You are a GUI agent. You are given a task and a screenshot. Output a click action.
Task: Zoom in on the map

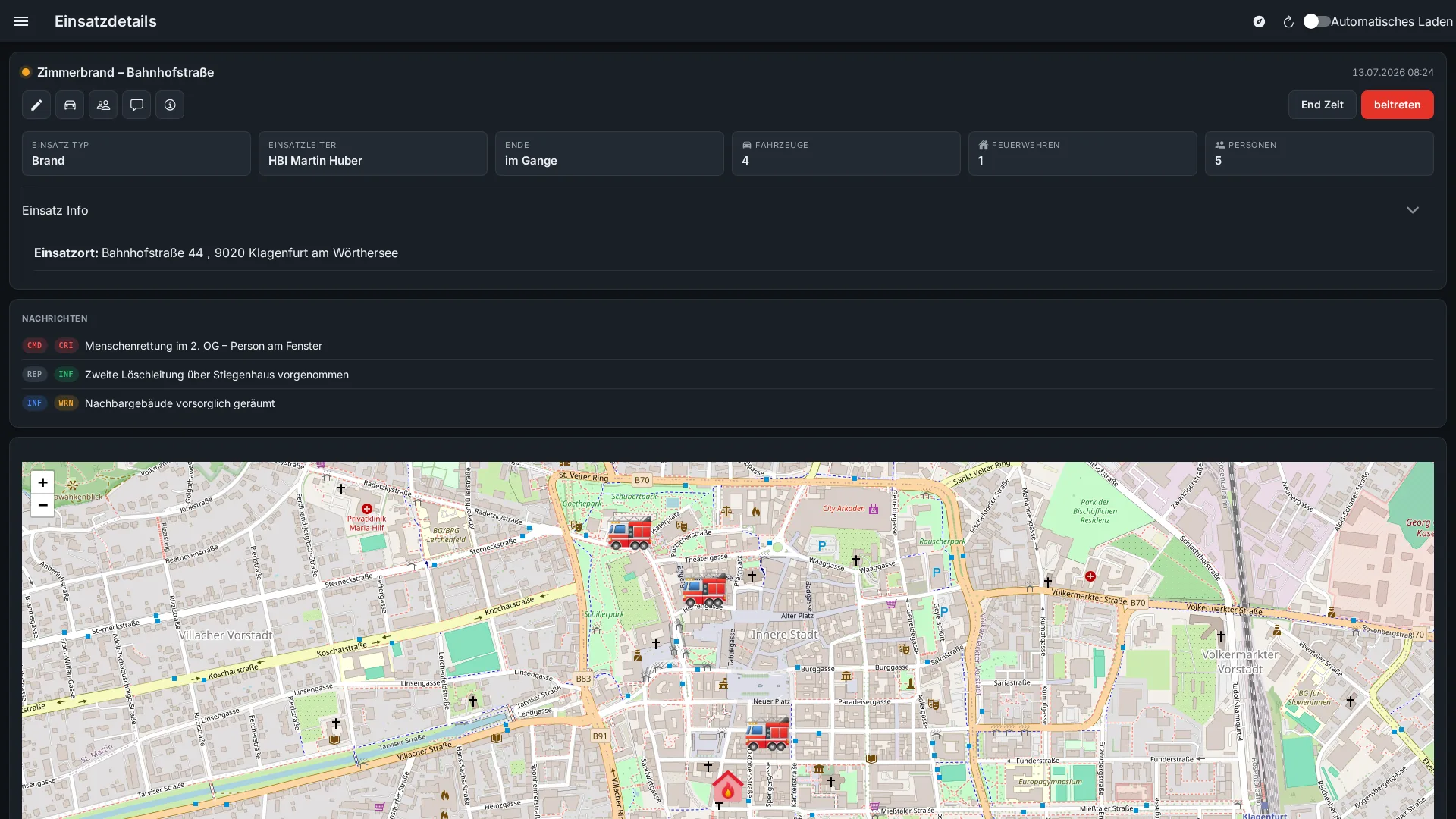[x=42, y=482]
